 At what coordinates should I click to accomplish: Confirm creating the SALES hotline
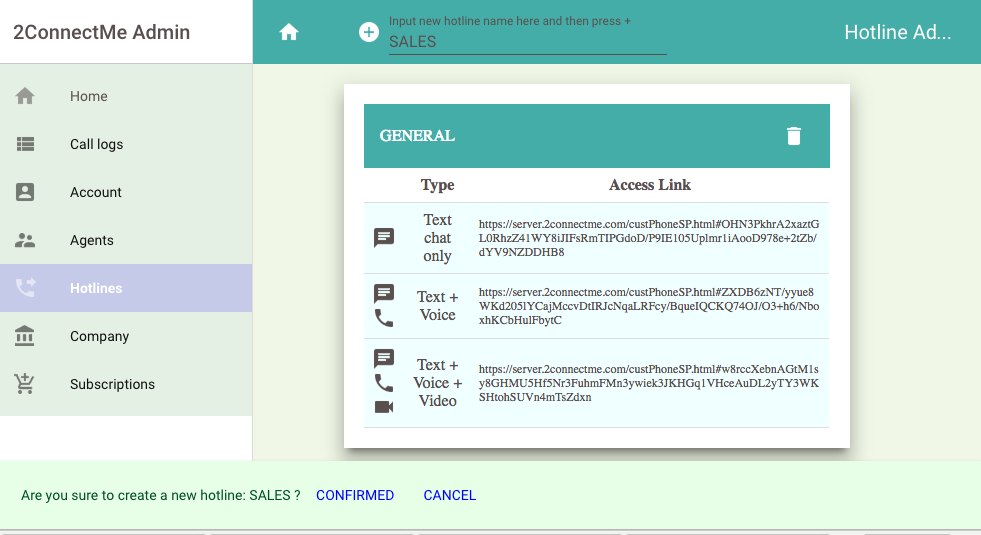(x=355, y=495)
